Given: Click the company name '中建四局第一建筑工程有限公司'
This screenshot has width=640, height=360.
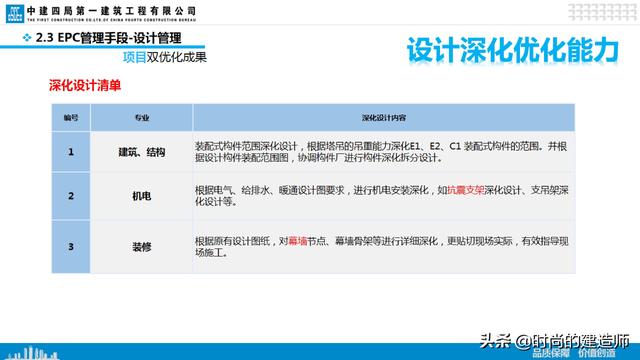Looking at the screenshot, I should click(x=111, y=11).
